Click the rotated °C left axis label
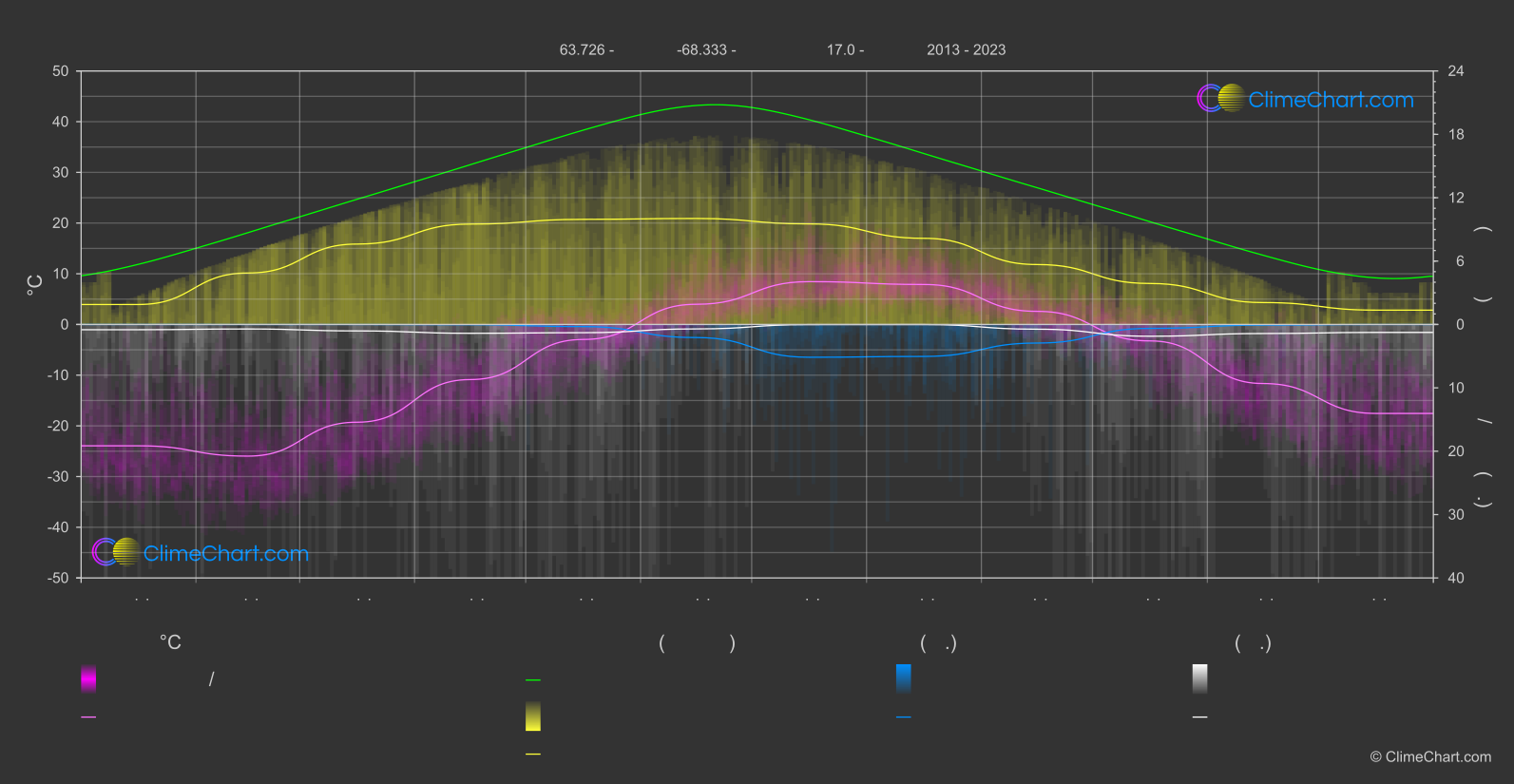Image resolution: width=1514 pixels, height=784 pixels. (34, 284)
